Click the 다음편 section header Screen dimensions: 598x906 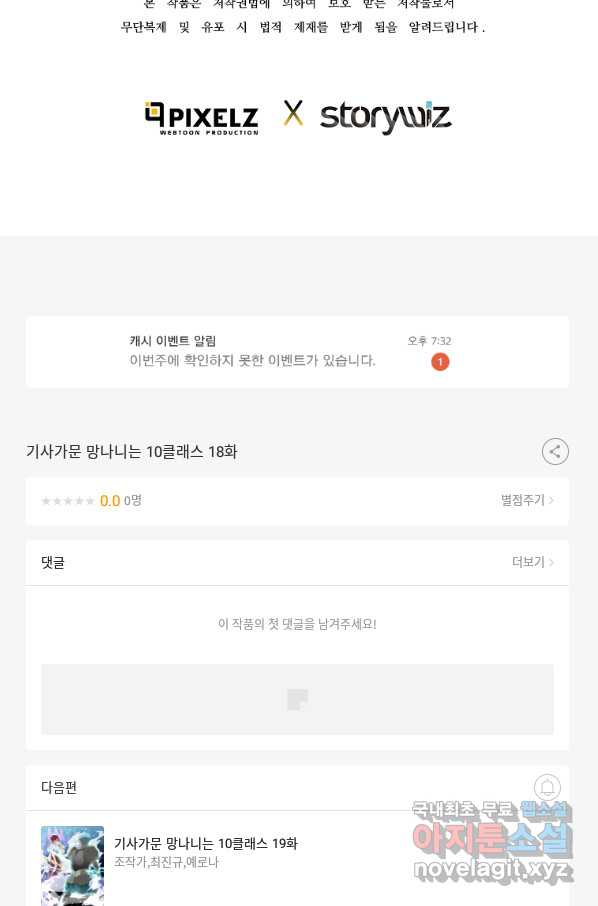click(x=59, y=788)
